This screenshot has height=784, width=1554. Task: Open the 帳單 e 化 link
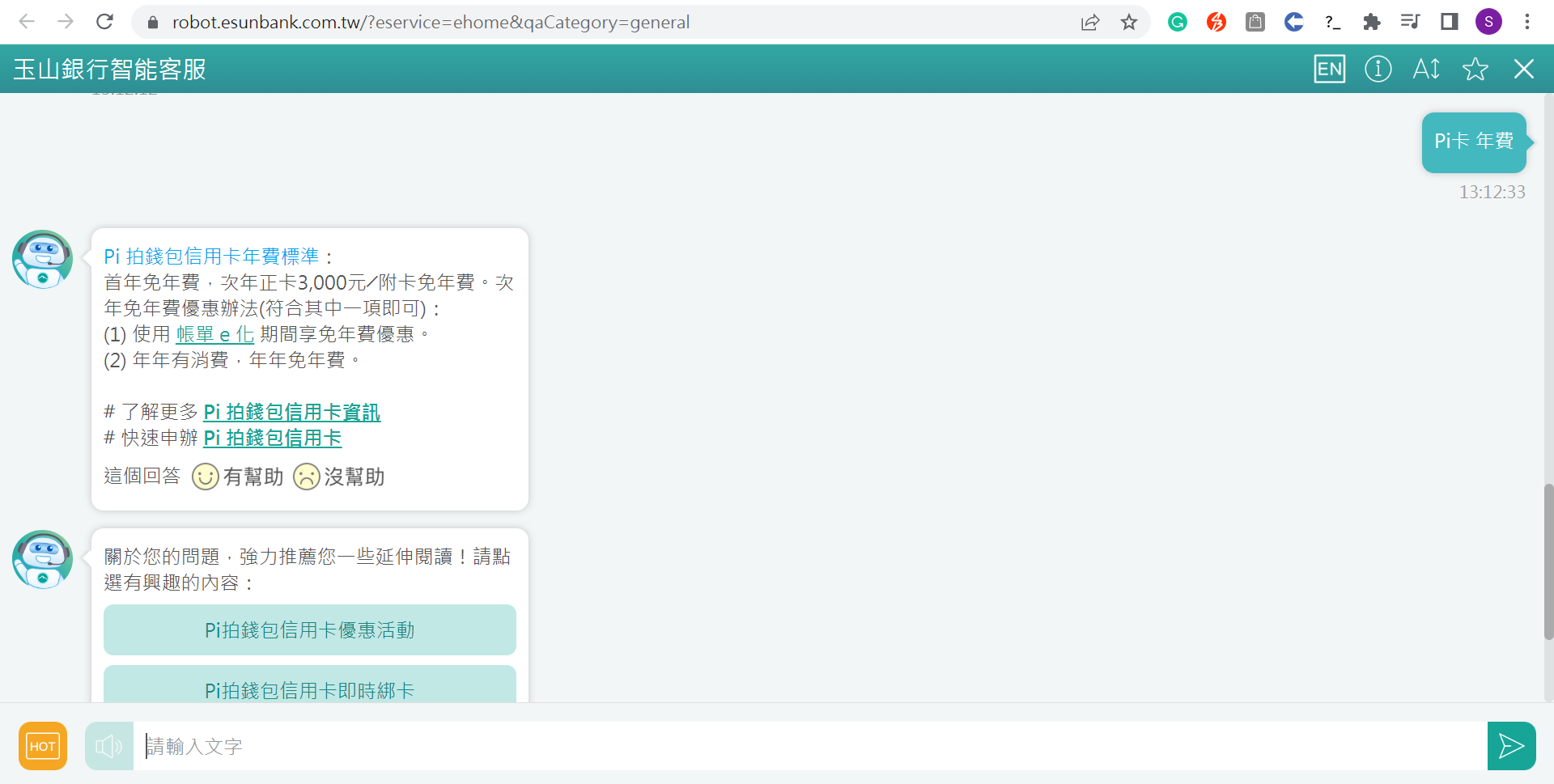(214, 334)
